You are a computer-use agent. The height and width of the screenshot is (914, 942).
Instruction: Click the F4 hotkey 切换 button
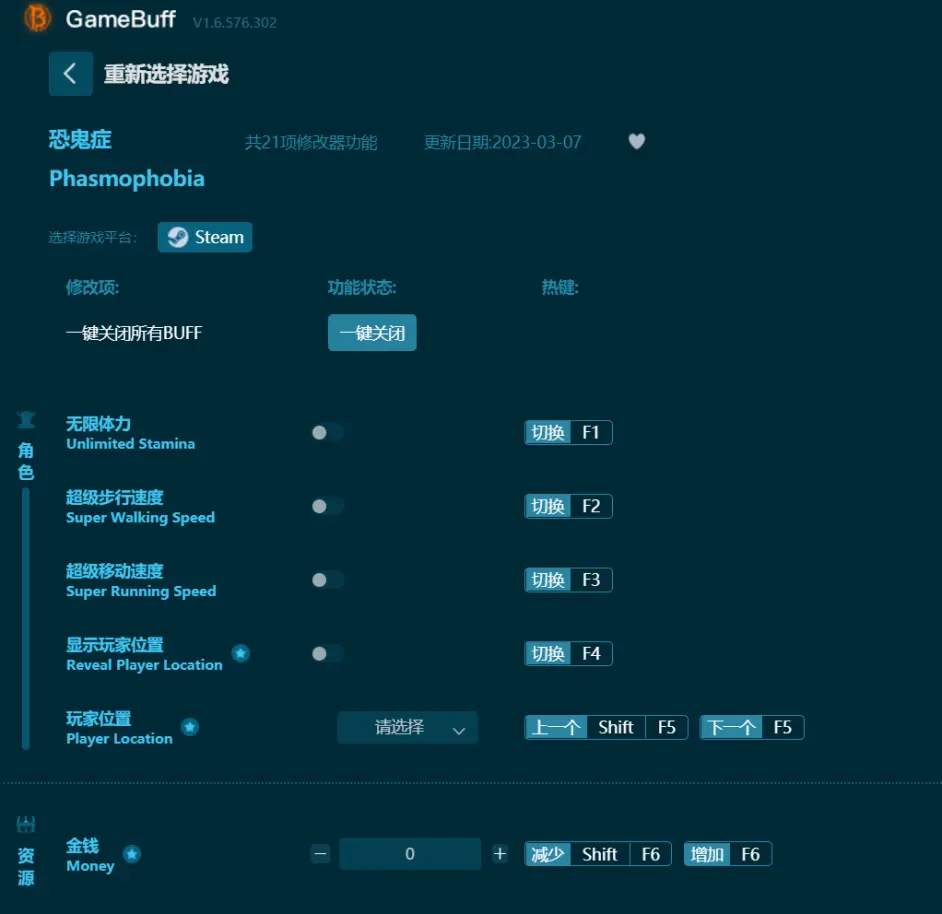click(x=568, y=654)
